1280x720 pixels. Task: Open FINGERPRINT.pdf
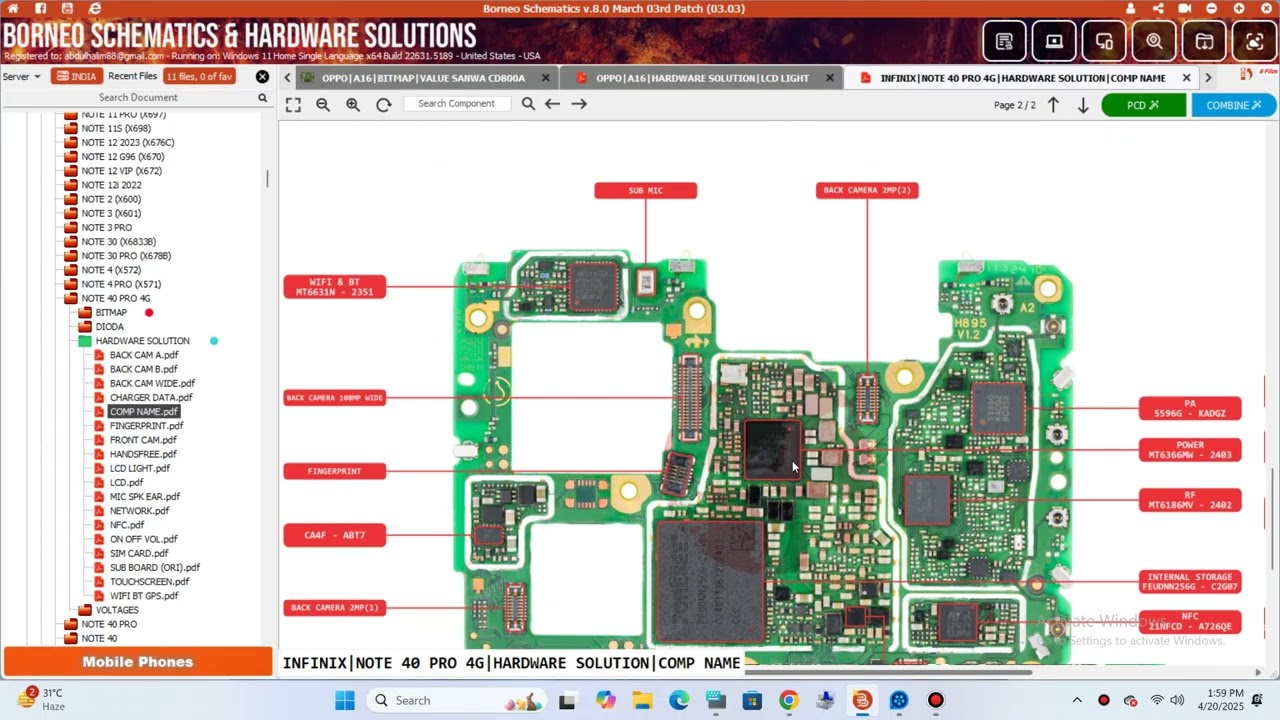pyautogui.click(x=146, y=426)
